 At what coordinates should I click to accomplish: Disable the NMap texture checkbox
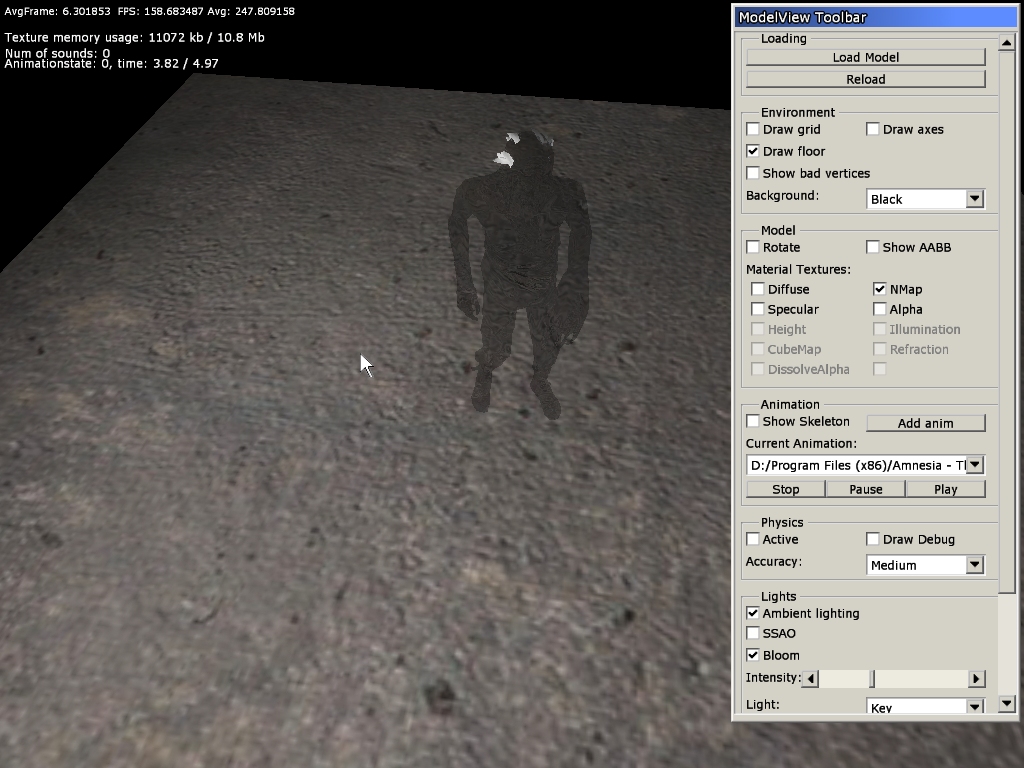coord(880,289)
